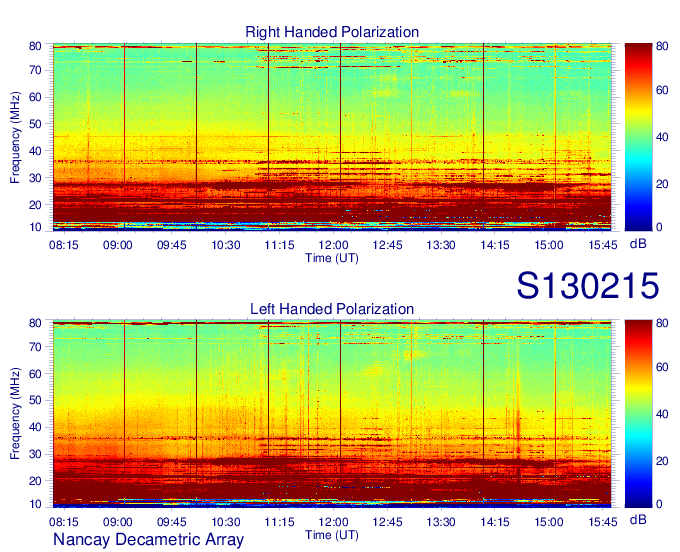Click the 15:45 time tick of Right Handed plot

(x=603, y=245)
